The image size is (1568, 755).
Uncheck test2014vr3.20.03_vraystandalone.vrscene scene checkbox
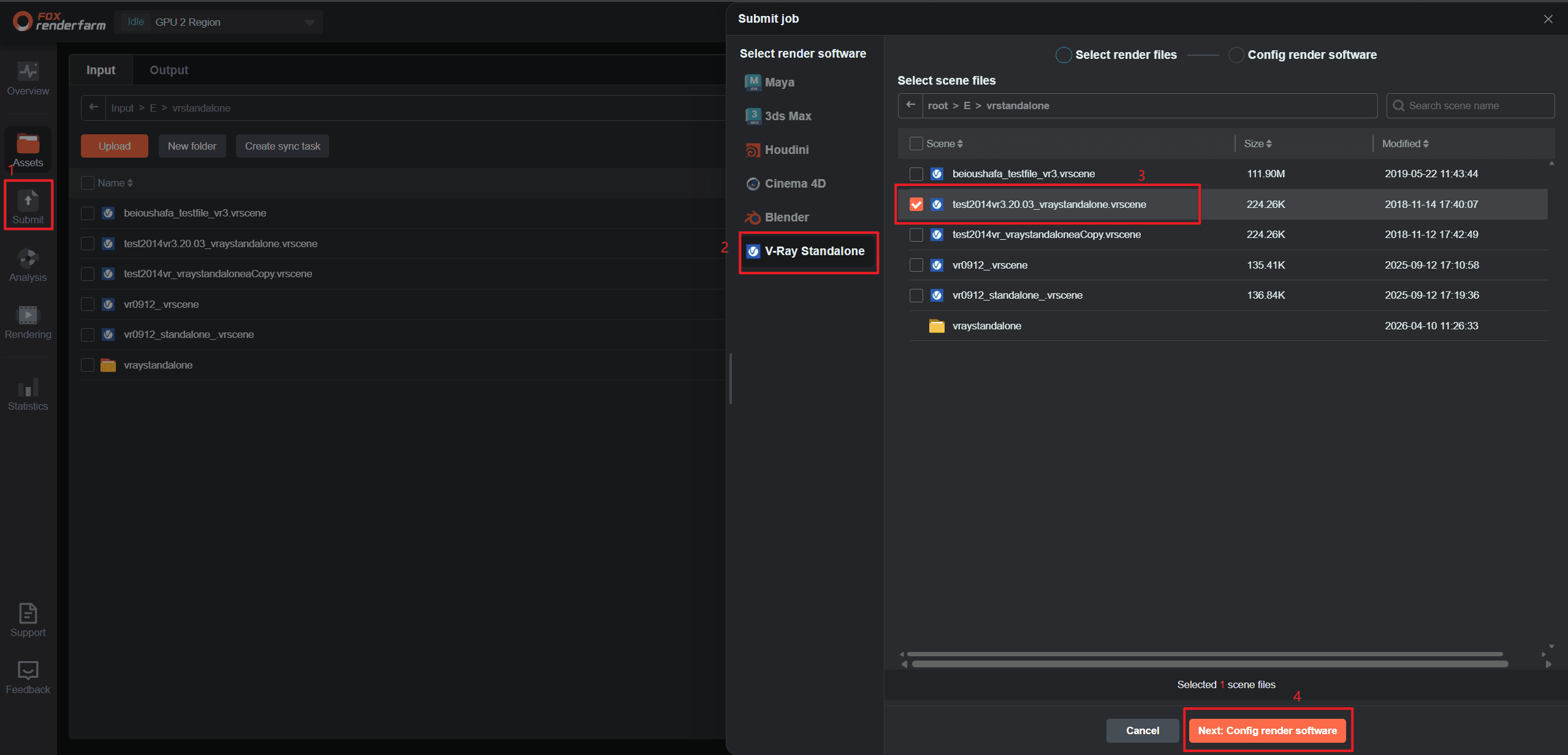[x=916, y=204]
